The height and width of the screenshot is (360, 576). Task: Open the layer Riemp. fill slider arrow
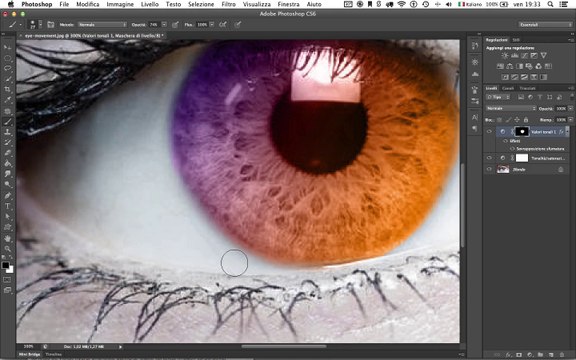[x=570, y=120]
